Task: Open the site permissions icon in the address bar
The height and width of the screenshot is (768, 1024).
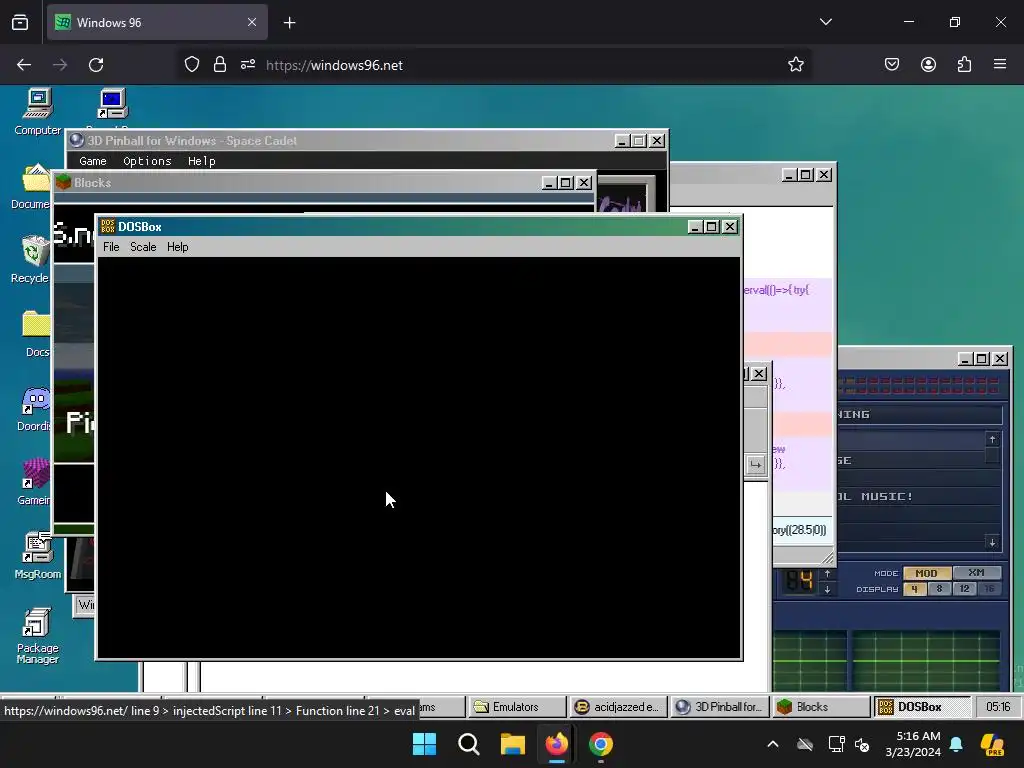Action: tap(248, 65)
